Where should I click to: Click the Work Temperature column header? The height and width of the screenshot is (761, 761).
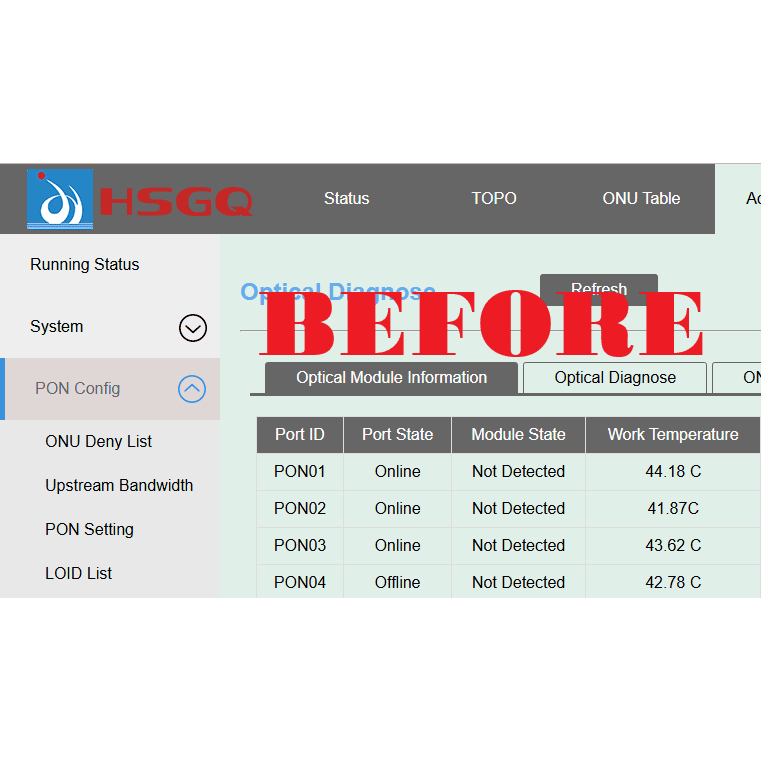(x=673, y=435)
